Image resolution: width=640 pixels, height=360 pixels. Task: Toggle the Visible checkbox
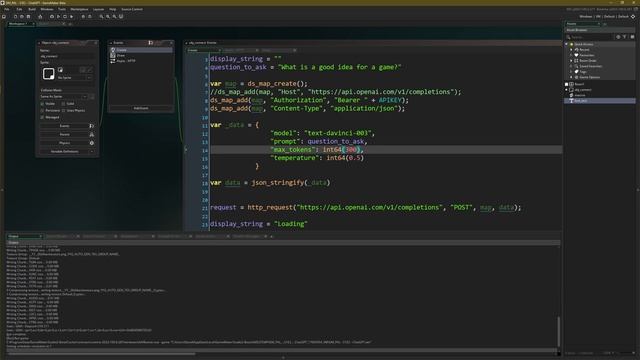click(x=42, y=104)
